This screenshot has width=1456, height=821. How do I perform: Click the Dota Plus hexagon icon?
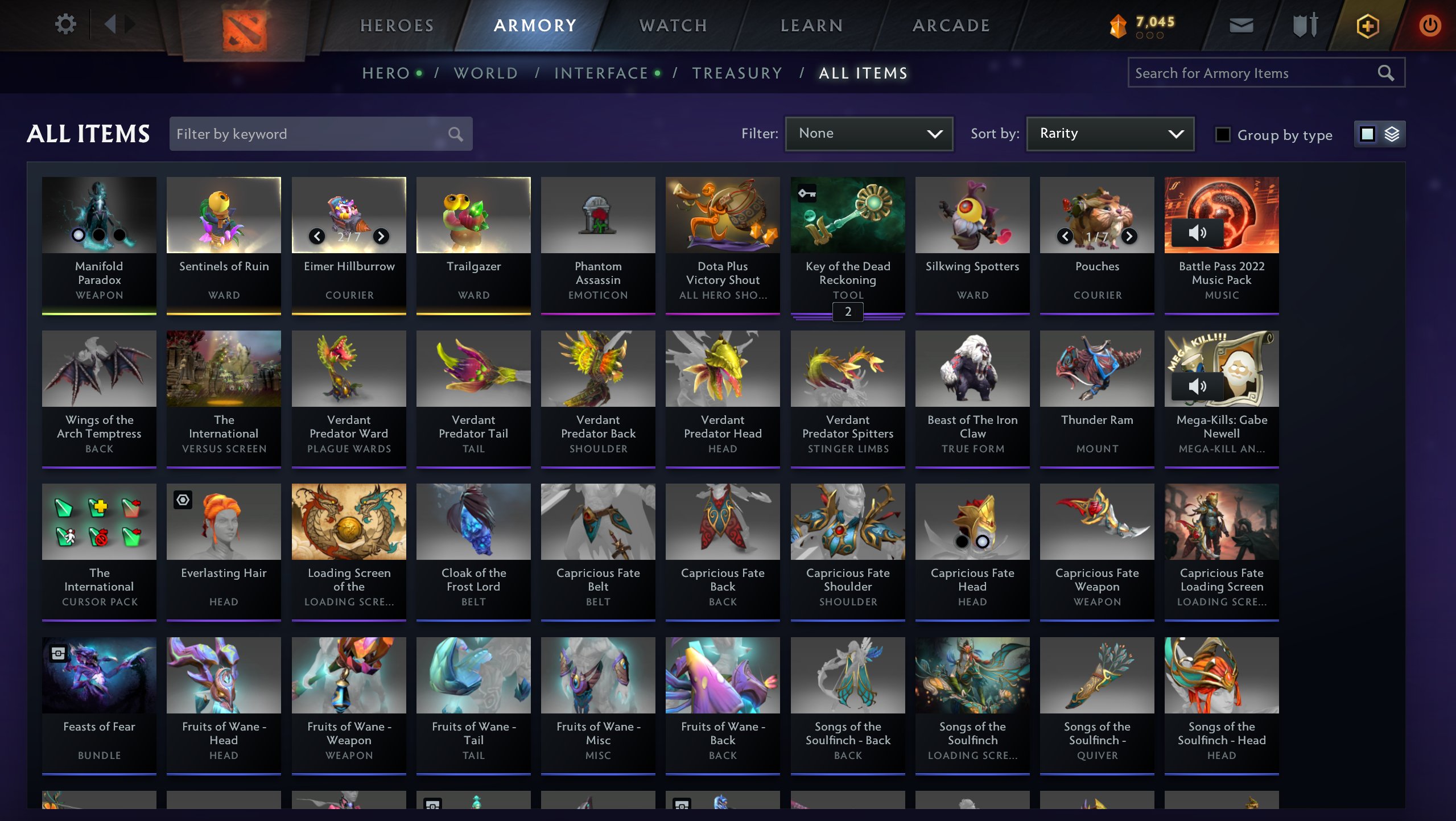(1367, 26)
